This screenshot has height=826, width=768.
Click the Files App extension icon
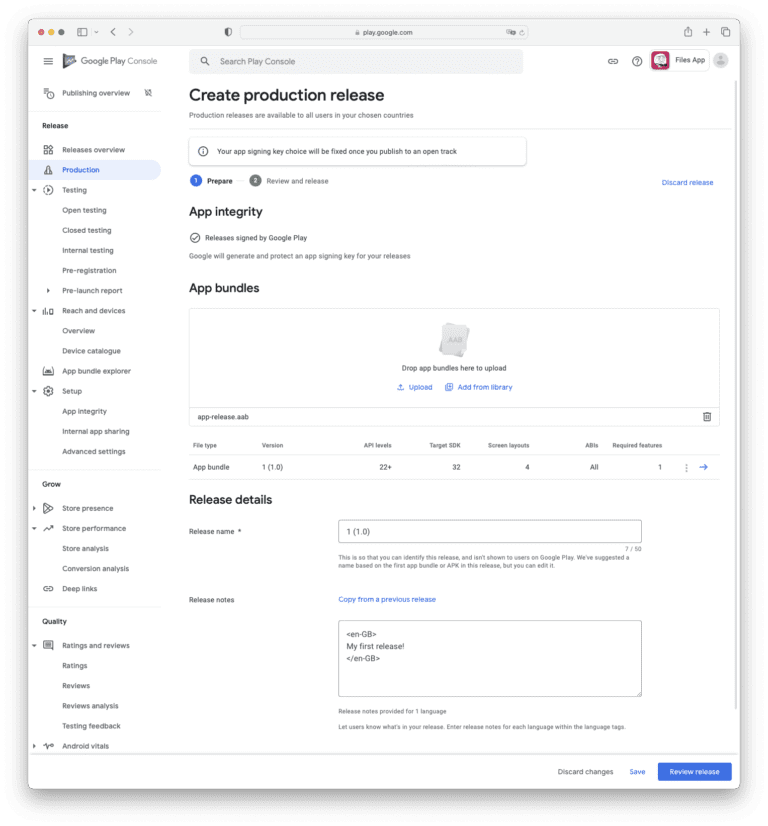[x=660, y=60]
